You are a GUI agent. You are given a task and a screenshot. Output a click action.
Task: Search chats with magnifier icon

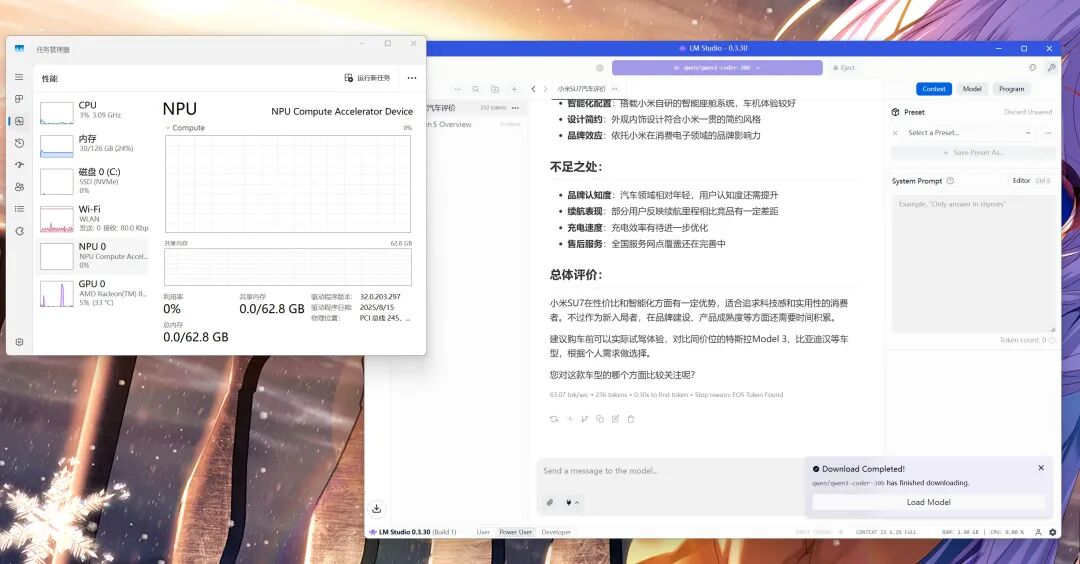(x=475, y=89)
